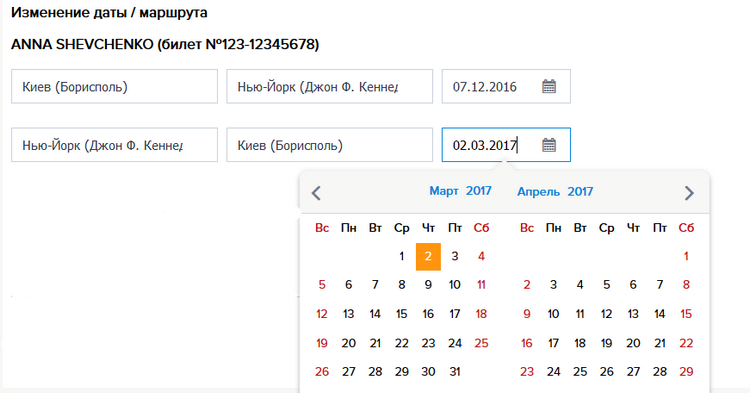750x393 pixels.
Task: Select highlighted March 2 date
Action: 428,257
